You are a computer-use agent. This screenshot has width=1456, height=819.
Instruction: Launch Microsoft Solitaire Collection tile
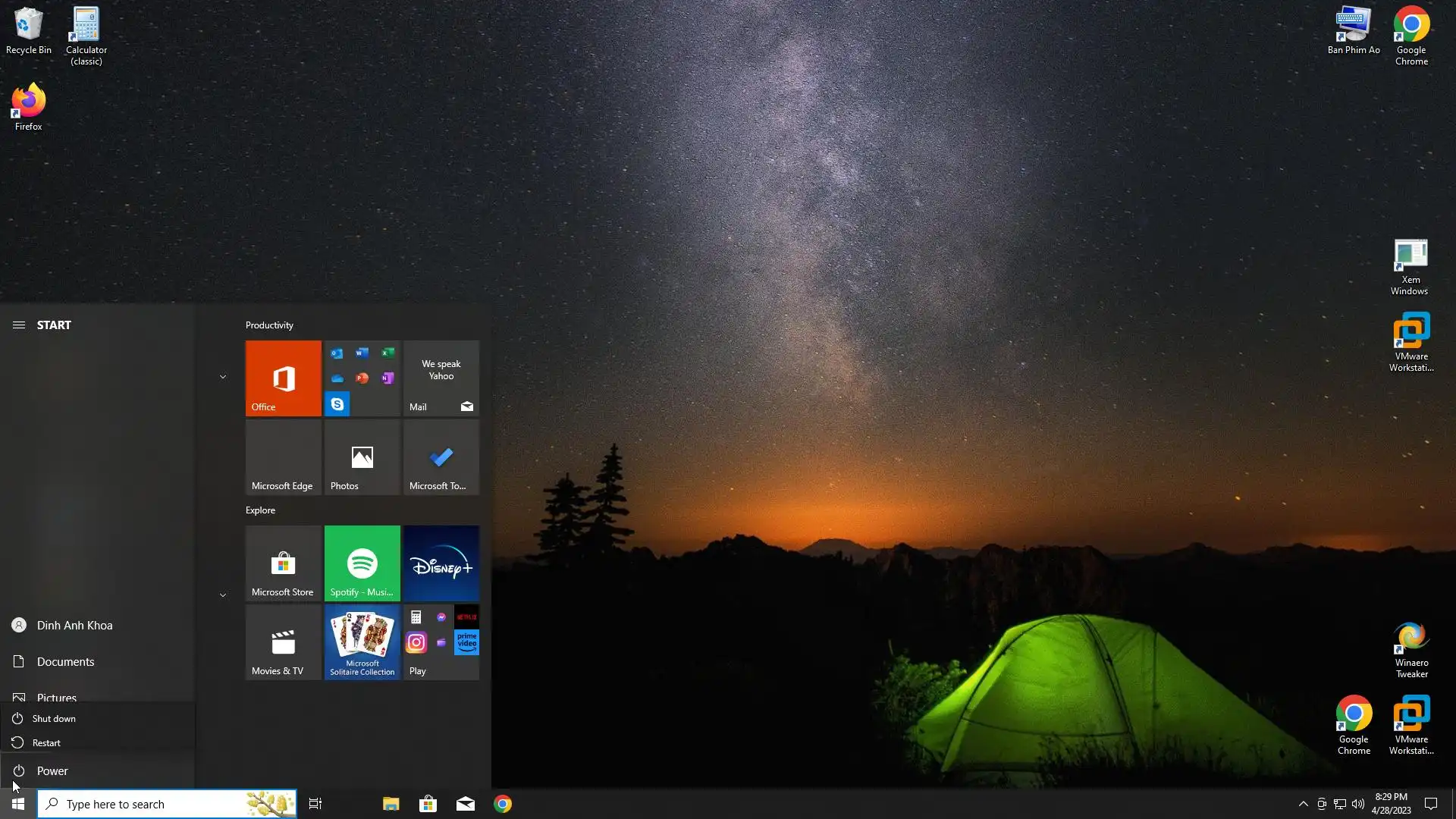point(362,642)
